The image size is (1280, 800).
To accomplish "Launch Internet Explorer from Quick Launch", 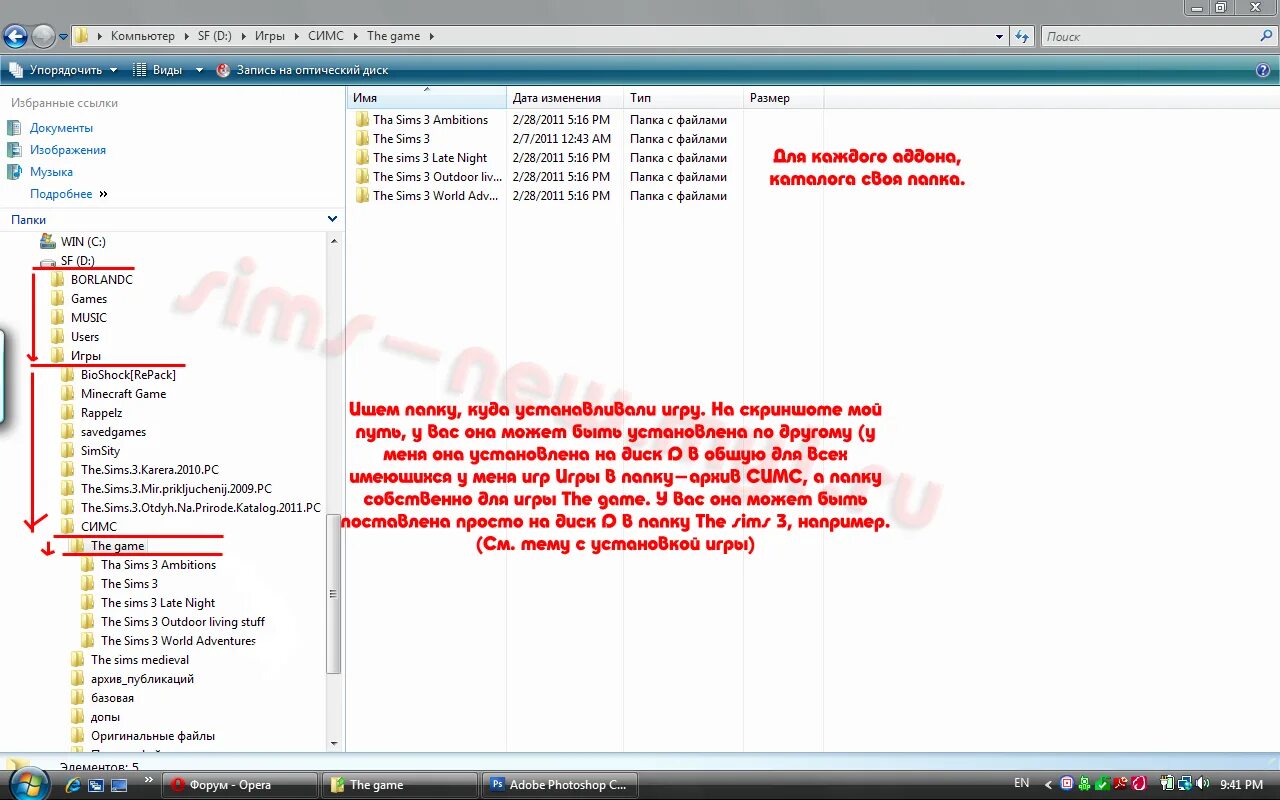I will tap(72, 785).
